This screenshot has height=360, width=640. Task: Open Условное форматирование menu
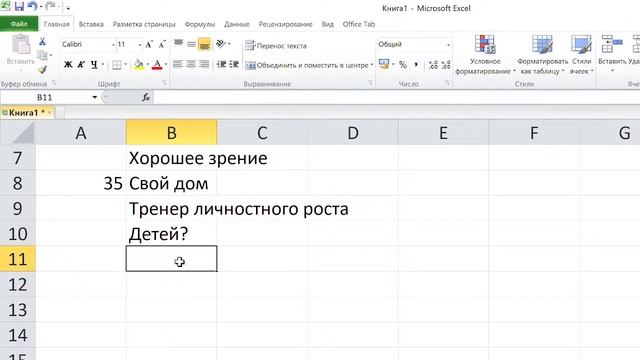point(485,55)
